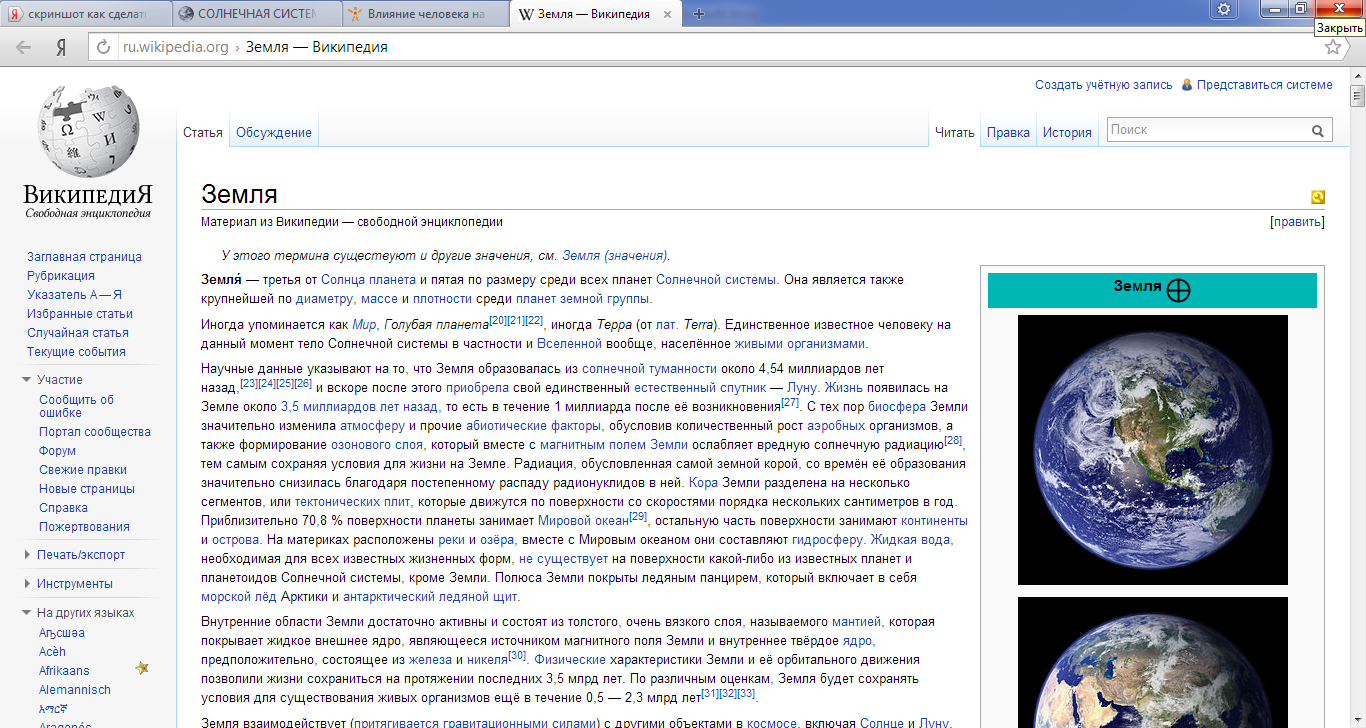1366x728 pixels.
Task: Switch to the скриншот как сделать browser tab
Action: 85,14
